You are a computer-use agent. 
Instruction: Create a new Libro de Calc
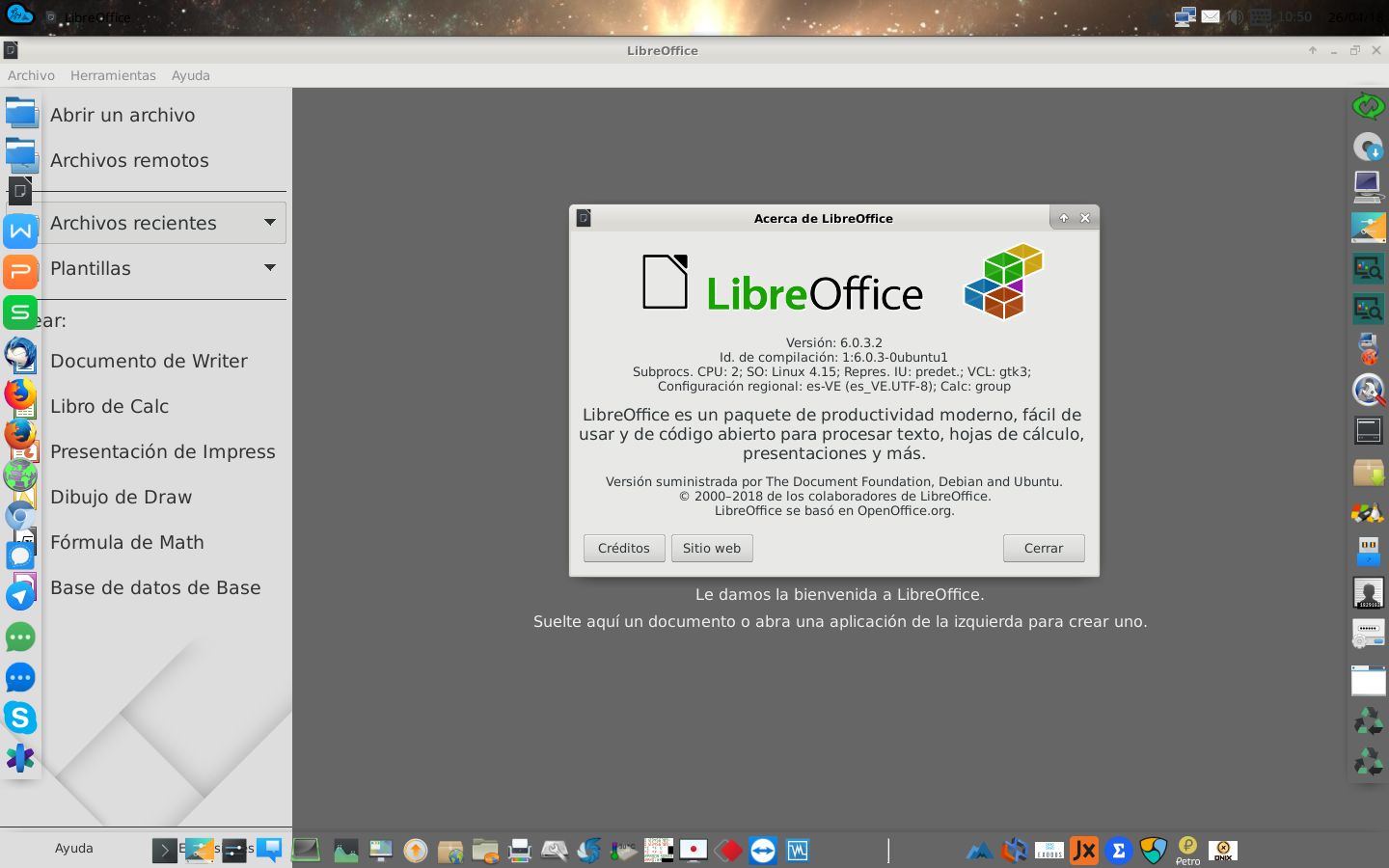(x=109, y=406)
